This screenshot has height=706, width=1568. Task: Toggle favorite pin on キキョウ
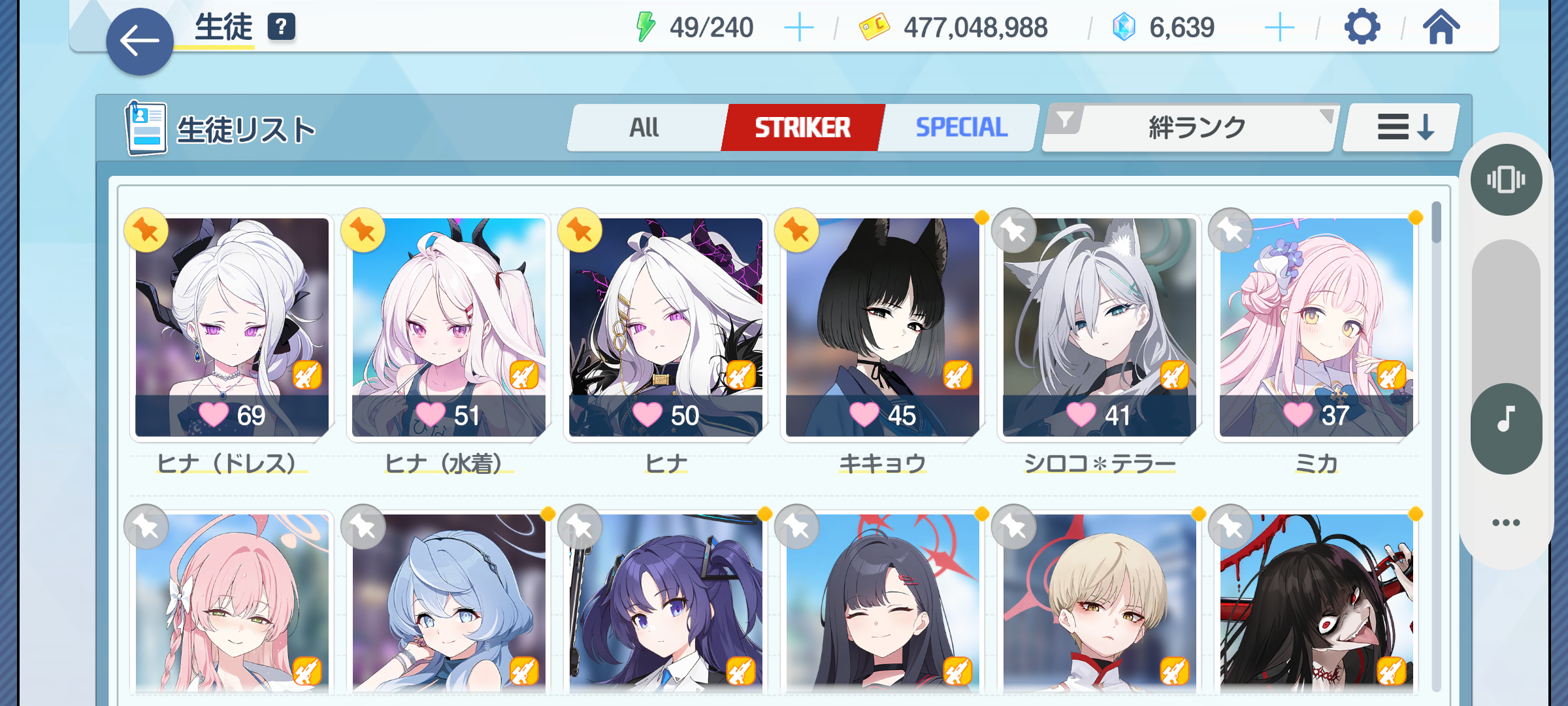[796, 230]
